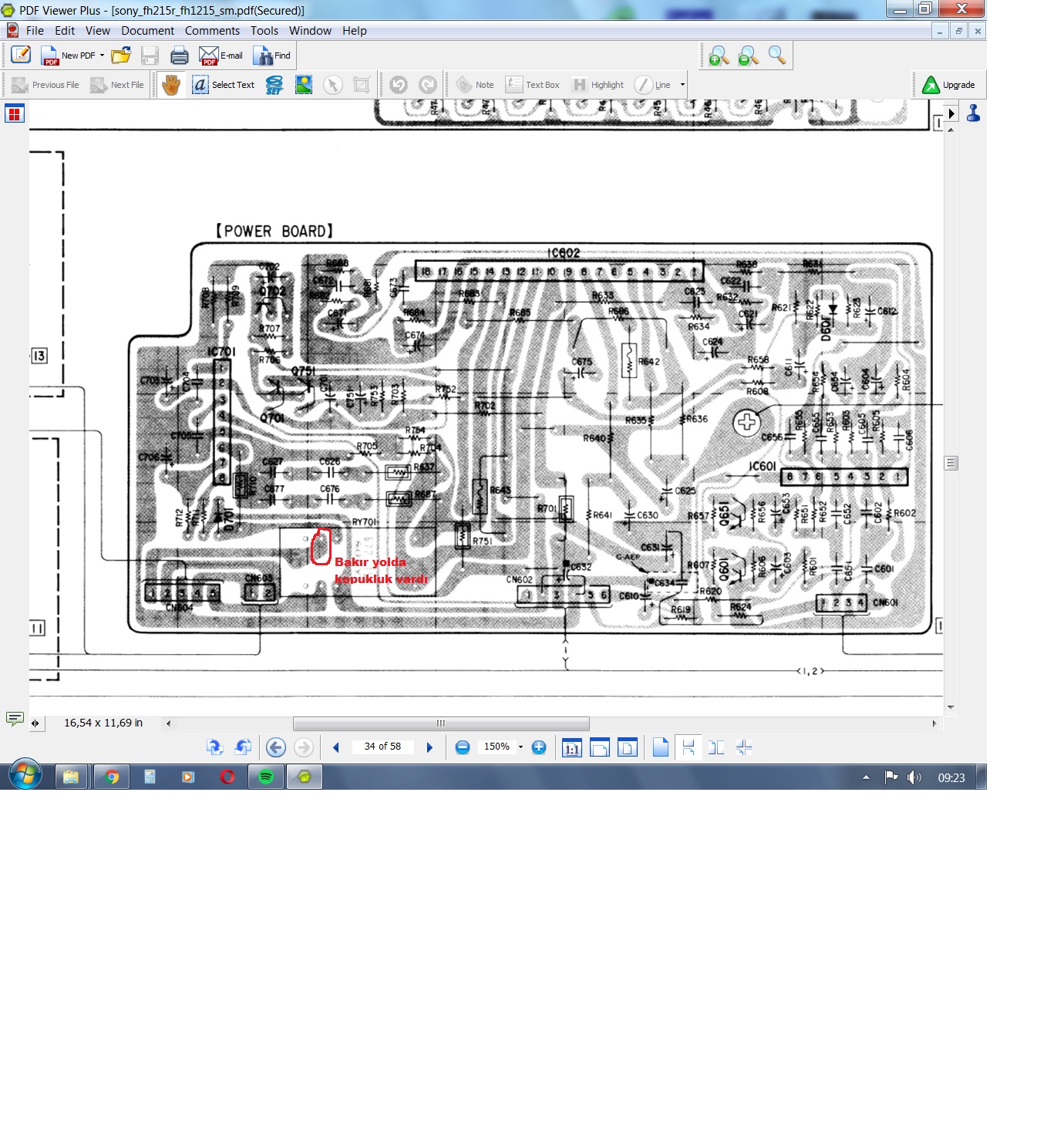Select the Hand pan tool
The width and height of the screenshot is (1064, 1126).
(x=171, y=85)
